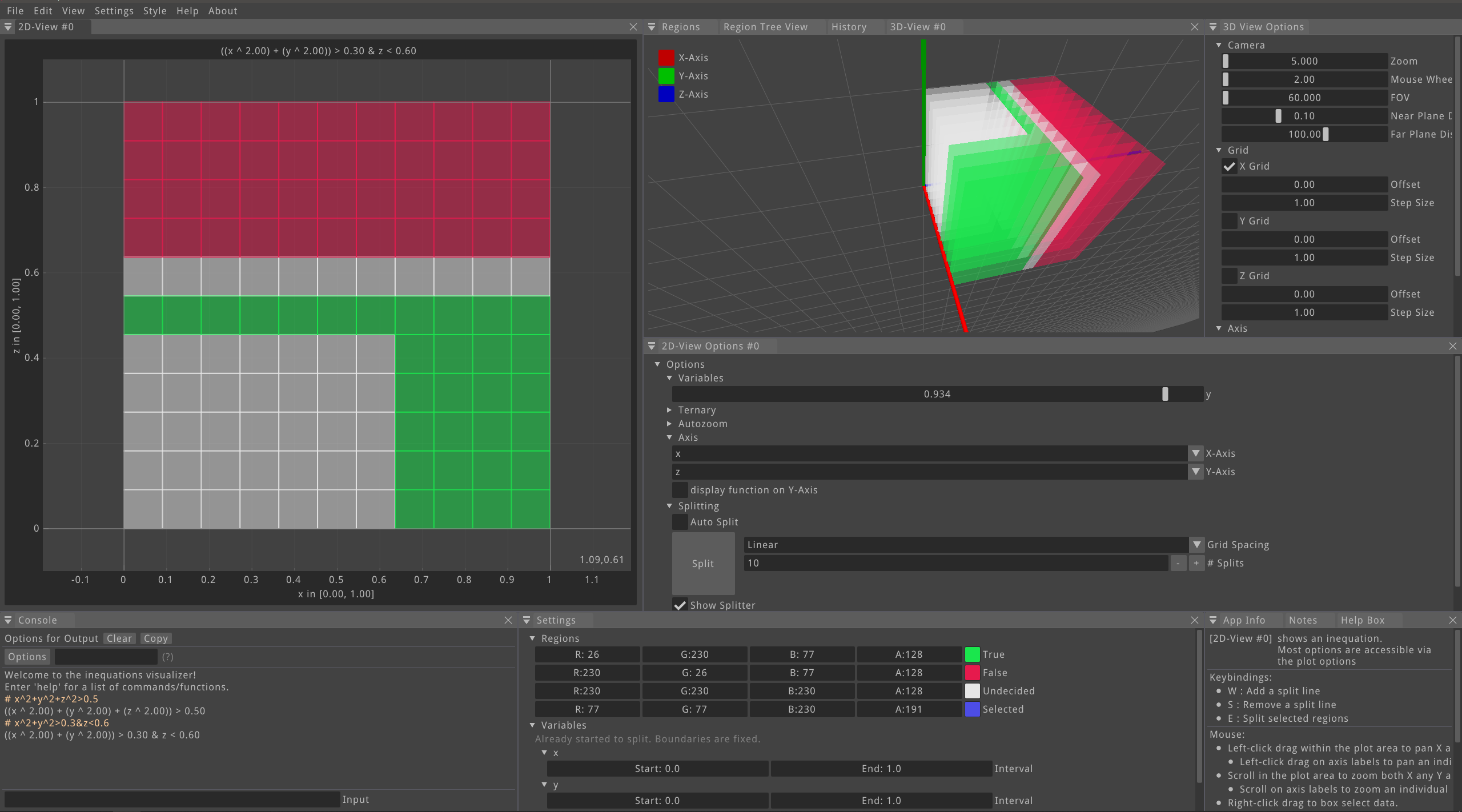This screenshot has width=1462, height=812.
Task: Decrease number of splits with minus button
Action: click(x=1178, y=563)
